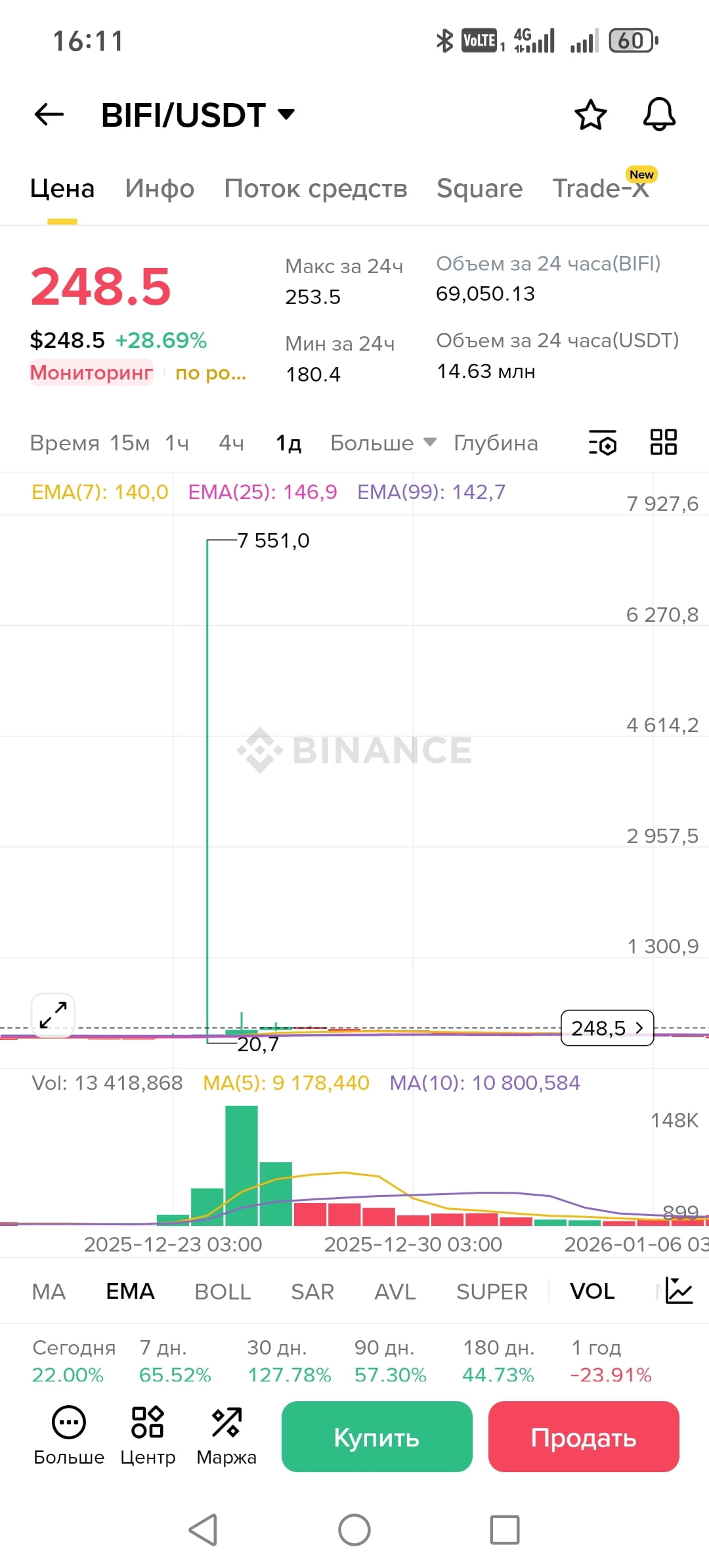Open the Больше timeframe dropdown

383,443
